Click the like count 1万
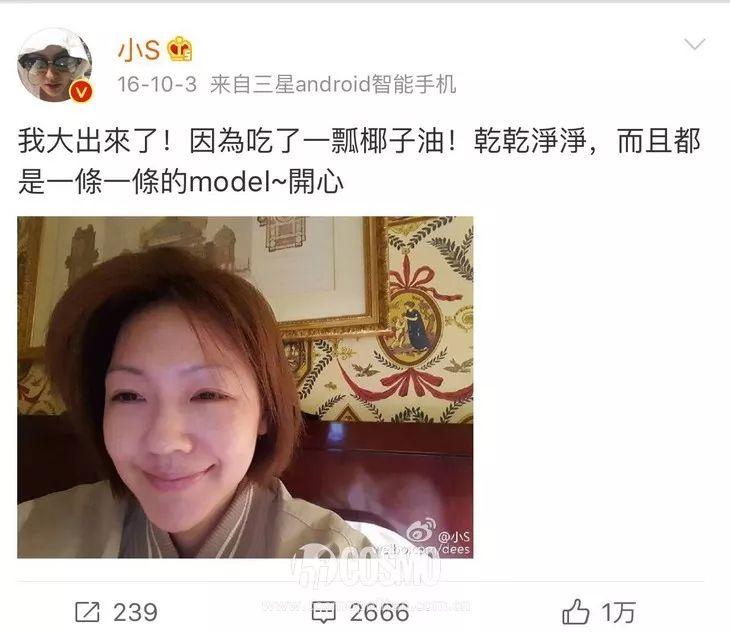The height and width of the screenshot is (634, 730). coord(618,612)
